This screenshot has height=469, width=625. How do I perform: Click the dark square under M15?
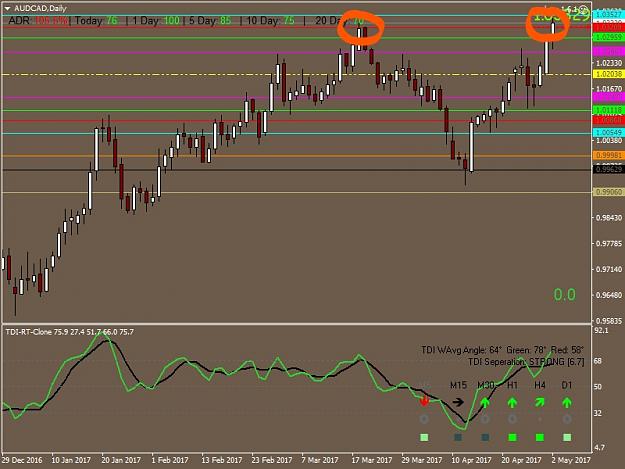tap(458, 438)
